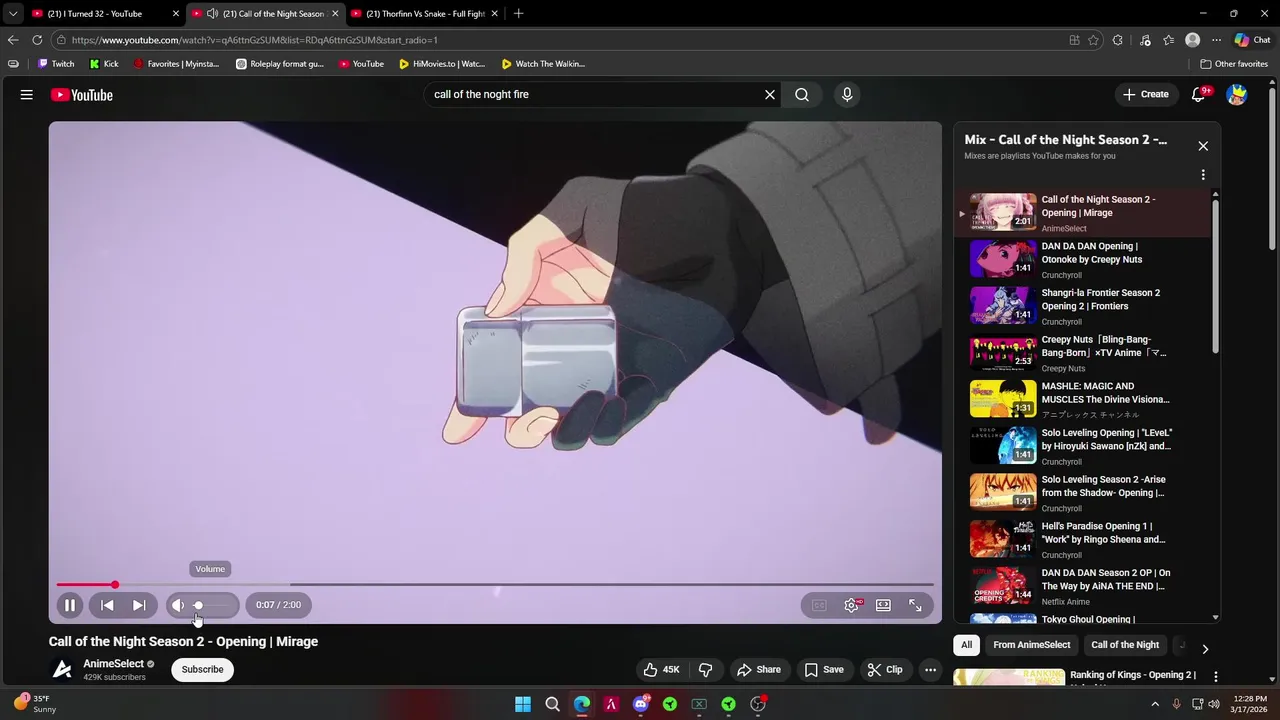This screenshot has width=1280, height=720.
Task: Go to the previous video in the mix
Action: tap(107, 605)
